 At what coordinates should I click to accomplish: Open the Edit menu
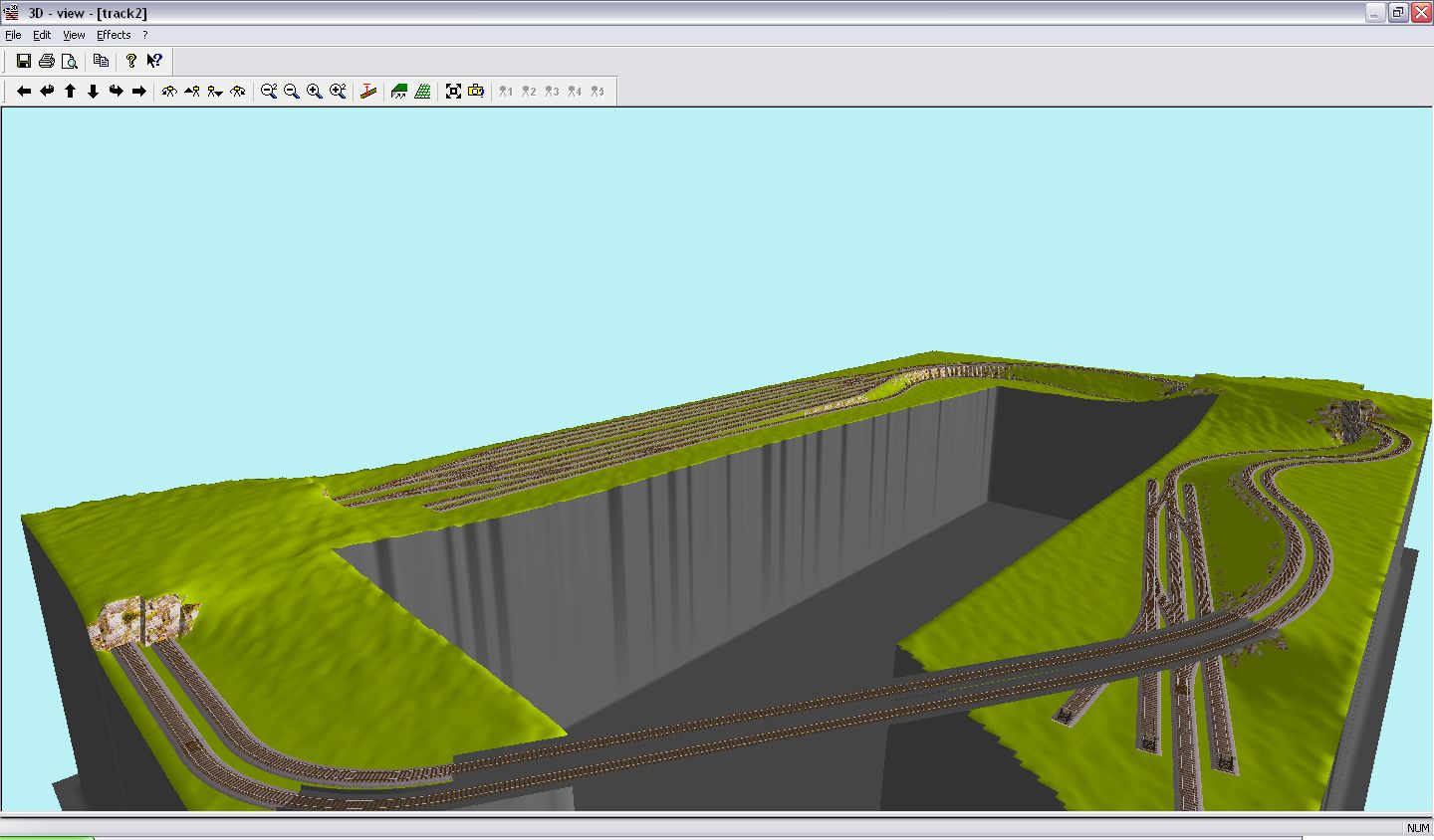(x=42, y=35)
